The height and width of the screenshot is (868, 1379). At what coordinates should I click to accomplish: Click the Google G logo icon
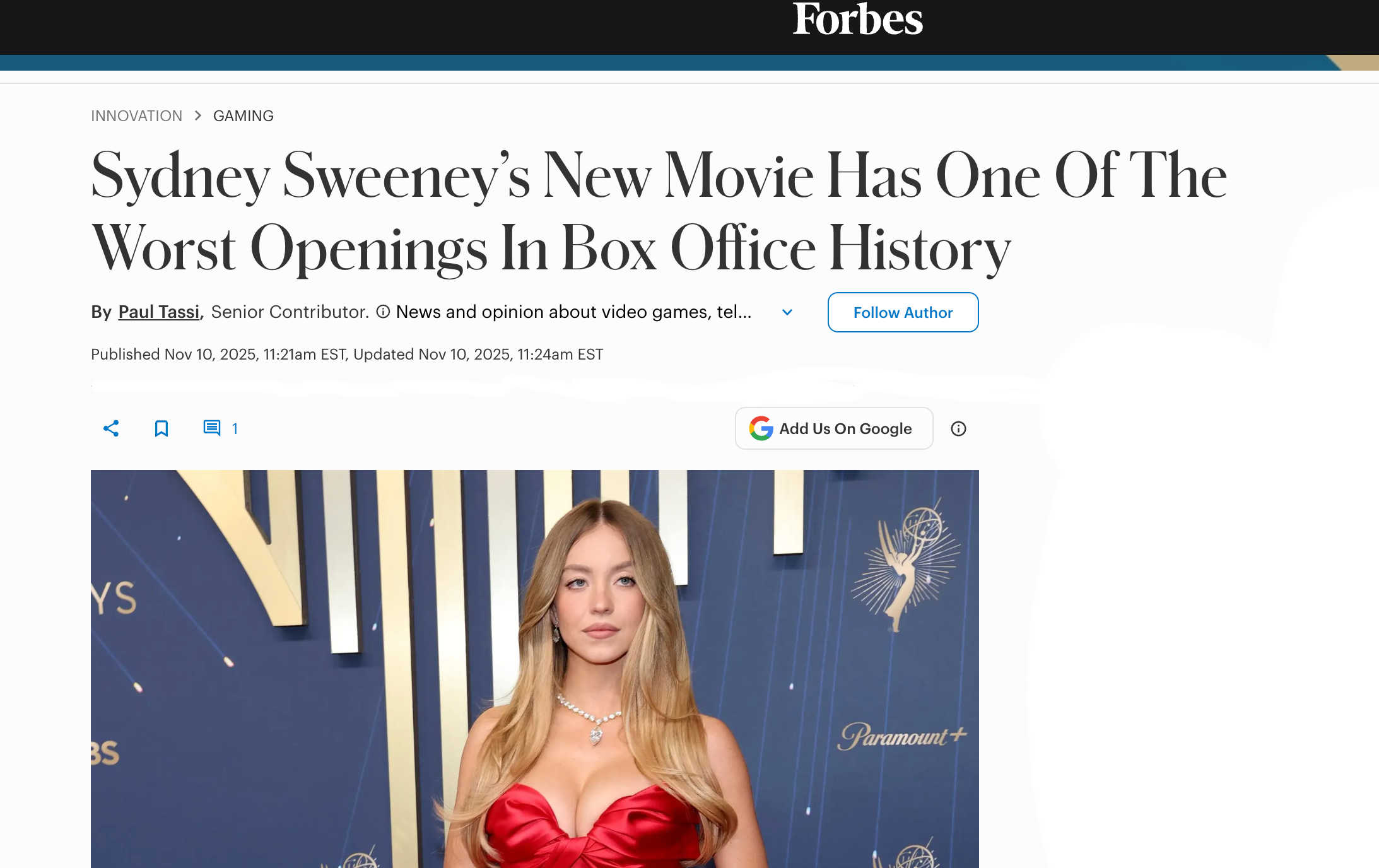pos(761,428)
